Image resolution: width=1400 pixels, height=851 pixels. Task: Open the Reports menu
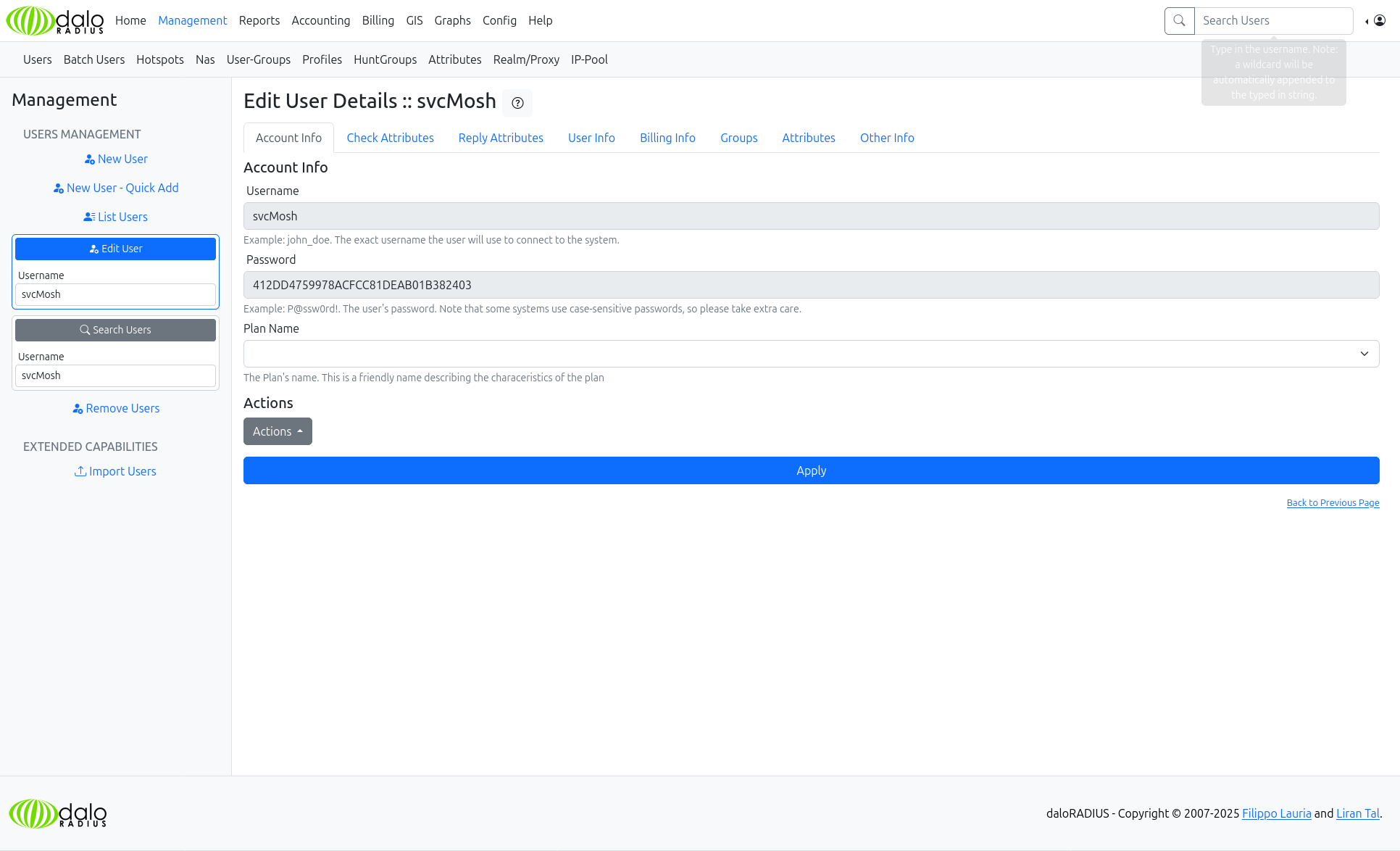(x=259, y=20)
